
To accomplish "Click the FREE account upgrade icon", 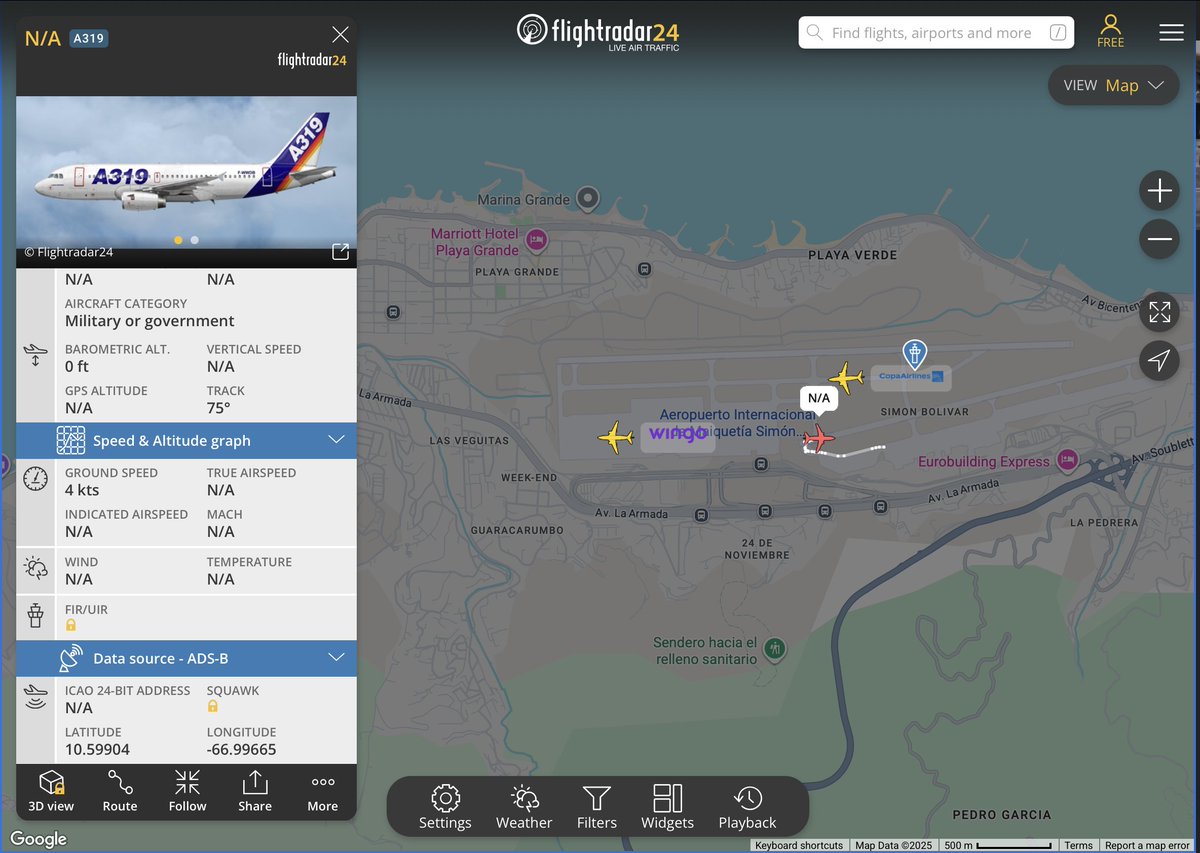I will (x=1110, y=33).
